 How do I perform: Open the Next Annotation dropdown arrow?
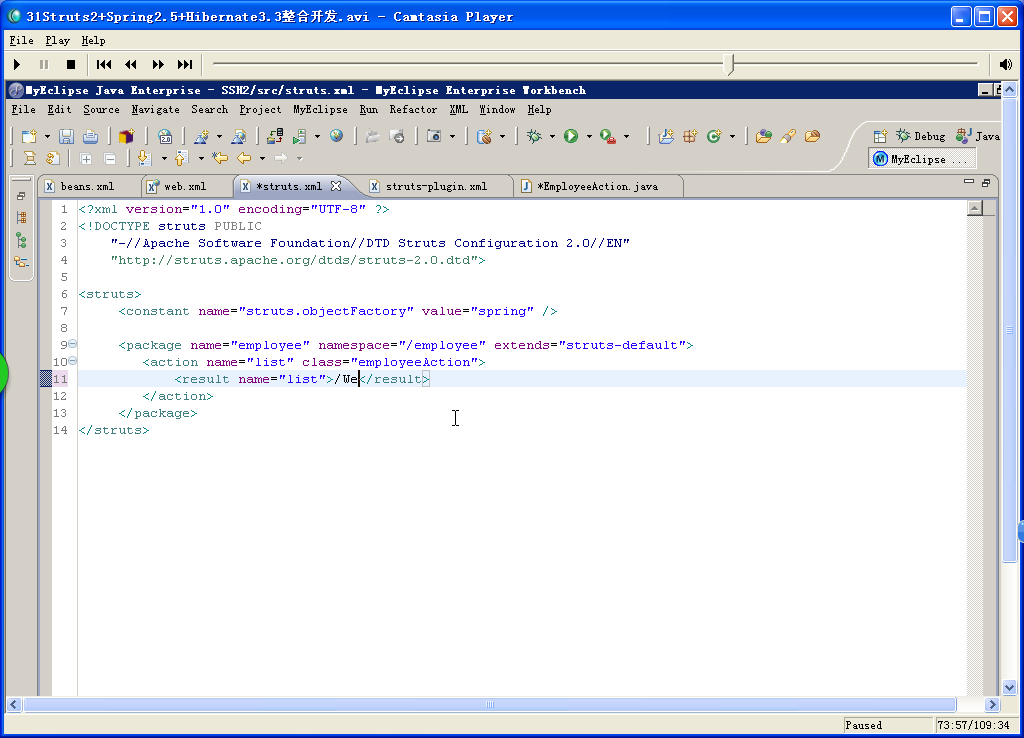click(164, 159)
